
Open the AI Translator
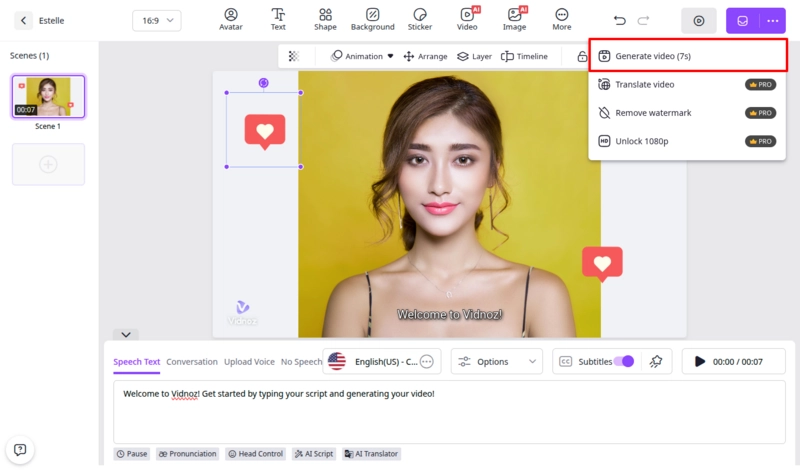pyautogui.click(x=371, y=454)
